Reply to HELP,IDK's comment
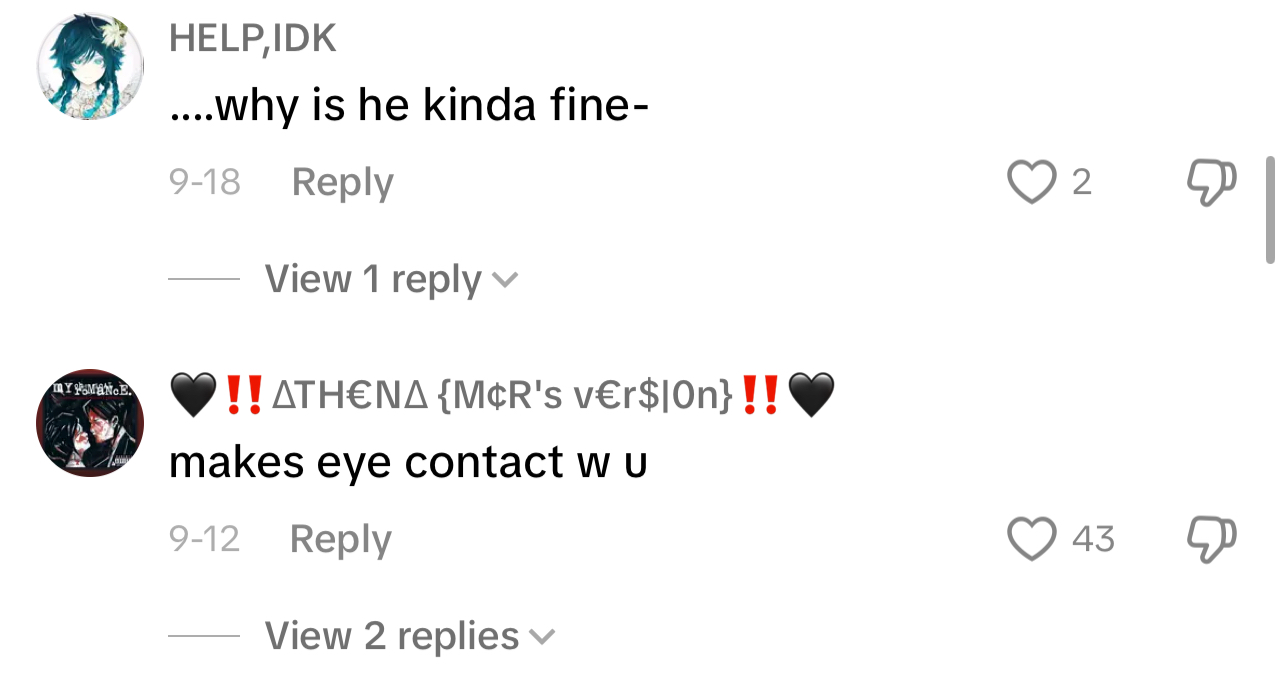The width and height of the screenshot is (1284, 686). pyautogui.click(x=342, y=183)
